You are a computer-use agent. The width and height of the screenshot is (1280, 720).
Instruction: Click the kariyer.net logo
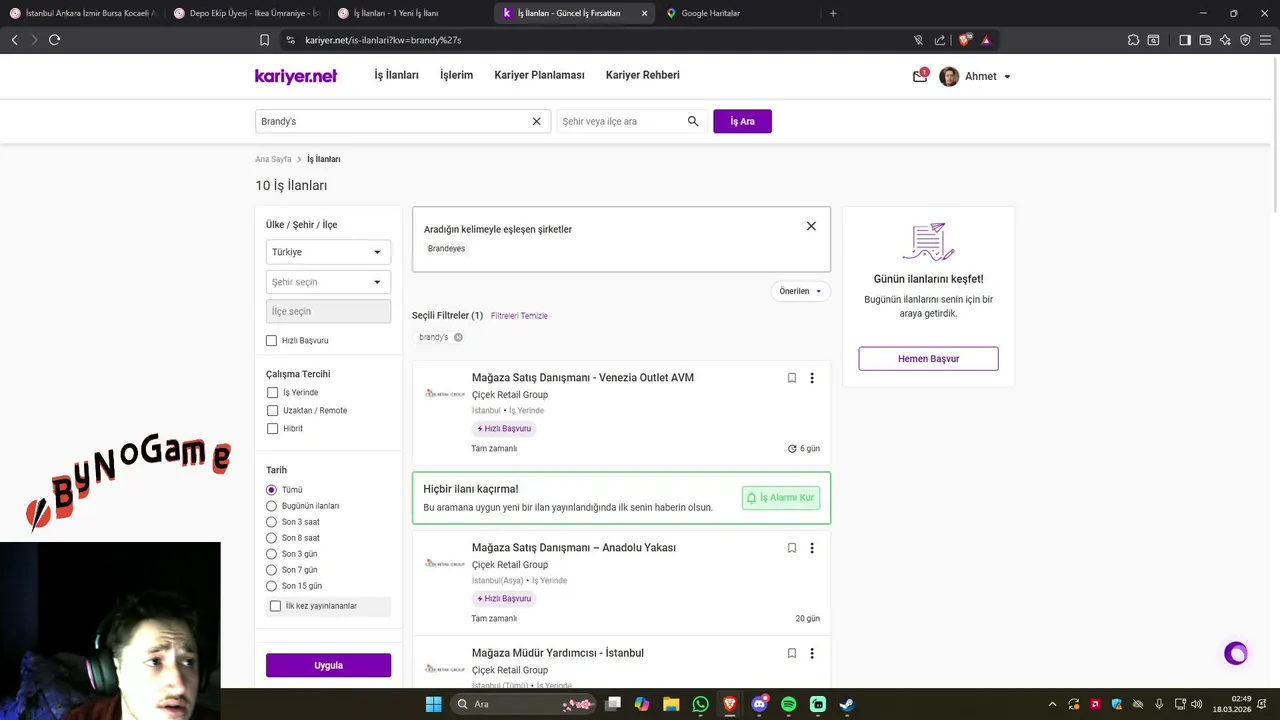click(x=296, y=76)
